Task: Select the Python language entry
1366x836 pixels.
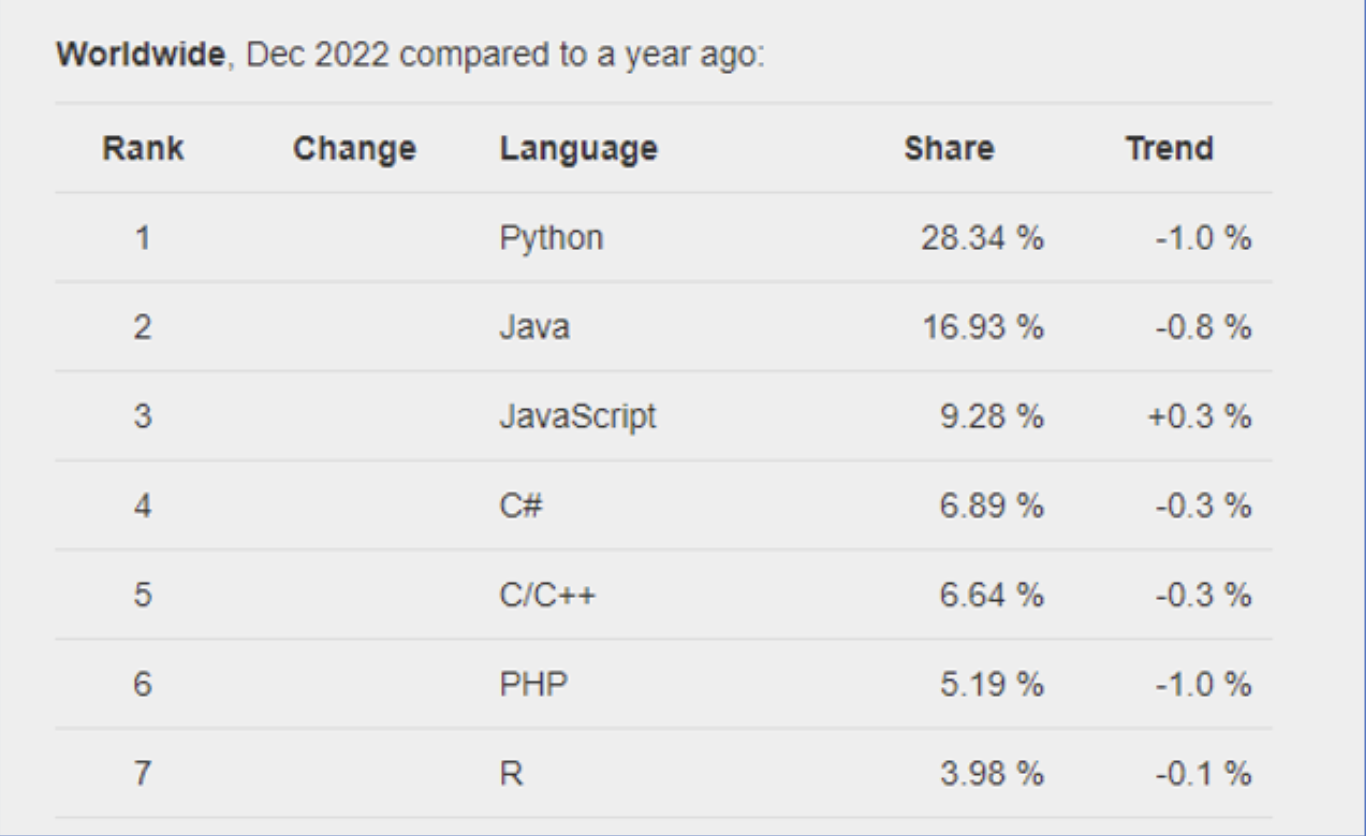Action: pyautogui.click(x=551, y=239)
